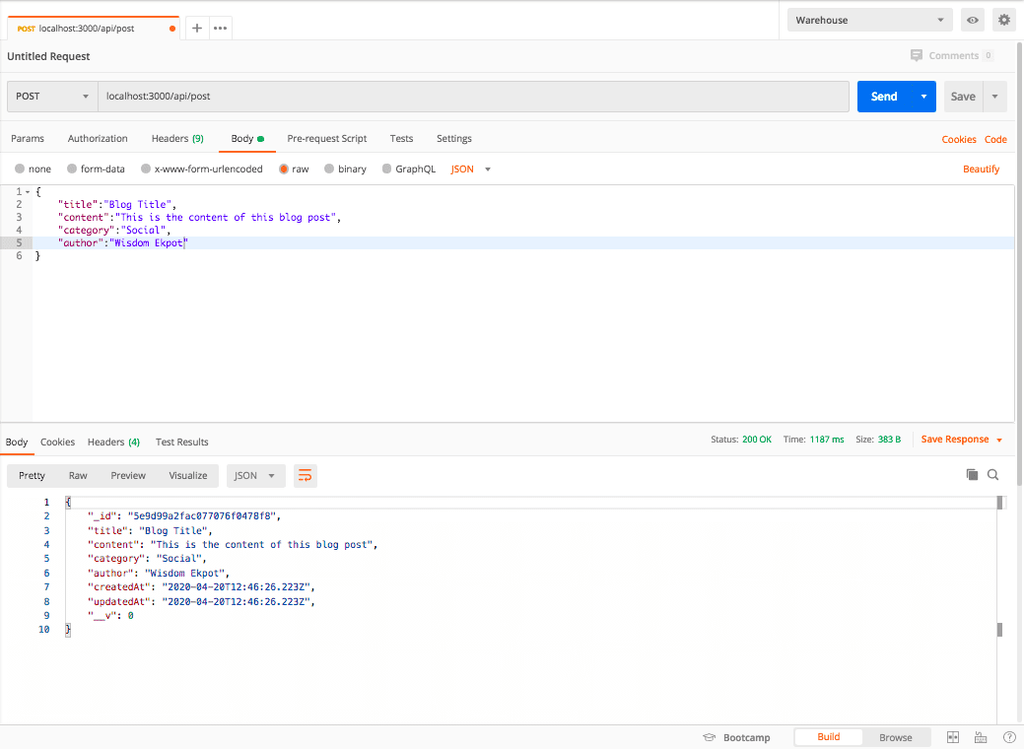Switch to the Pre-request Script tab
The width and height of the screenshot is (1024, 749).
pyautogui.click(x=326, y=138)
